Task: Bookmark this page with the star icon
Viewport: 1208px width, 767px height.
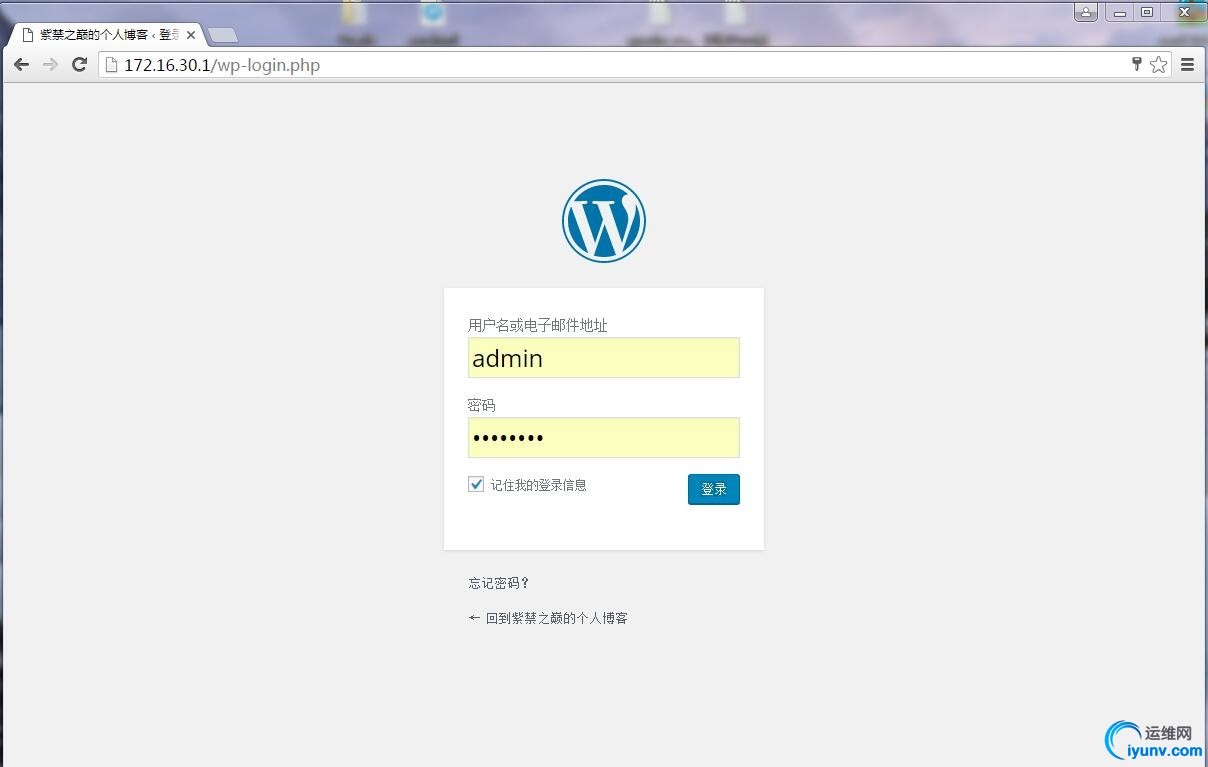Action: pyautogui.click(x=1158, y=65)
